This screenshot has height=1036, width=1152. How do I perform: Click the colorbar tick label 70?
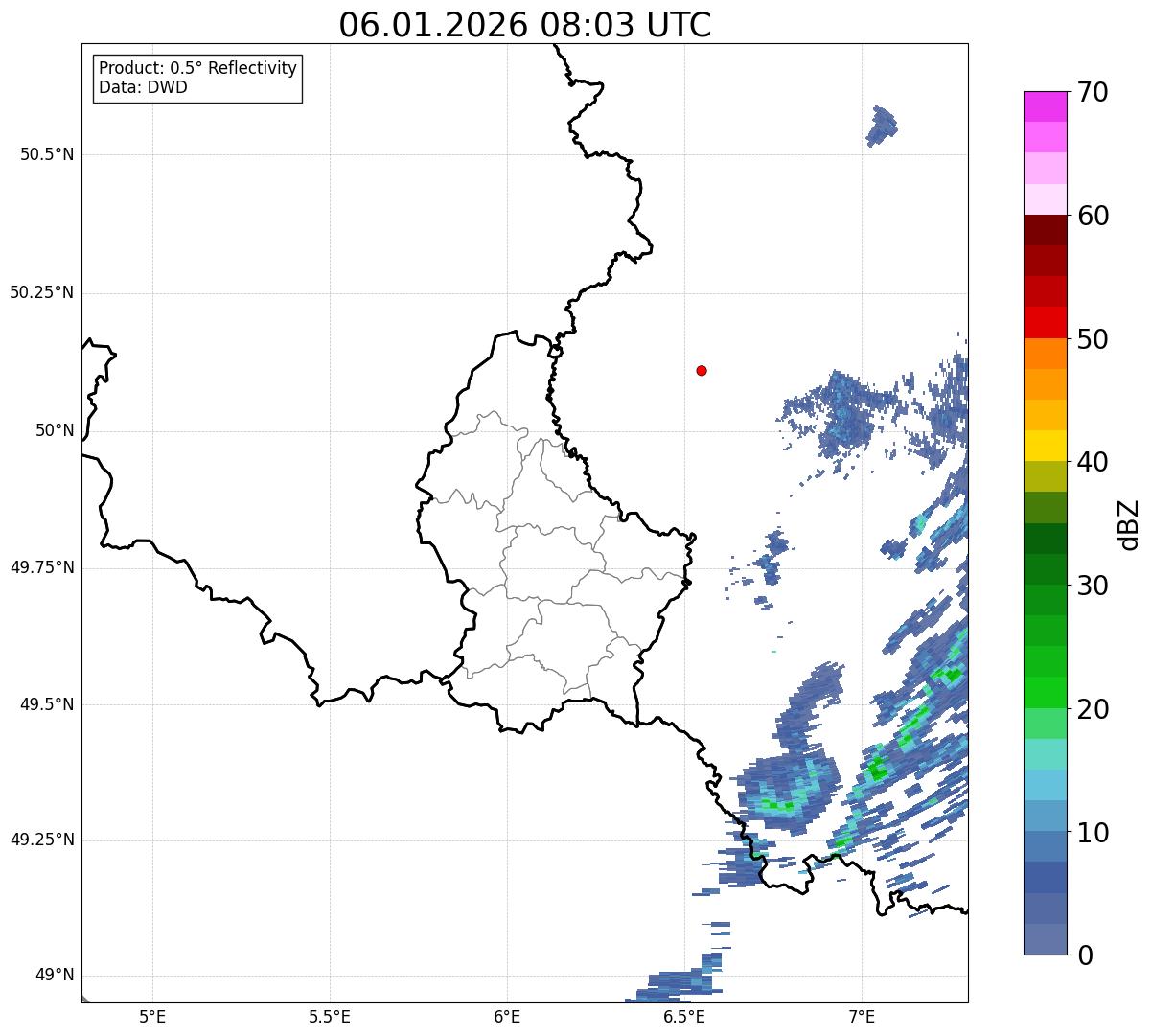coord(1093,92)
